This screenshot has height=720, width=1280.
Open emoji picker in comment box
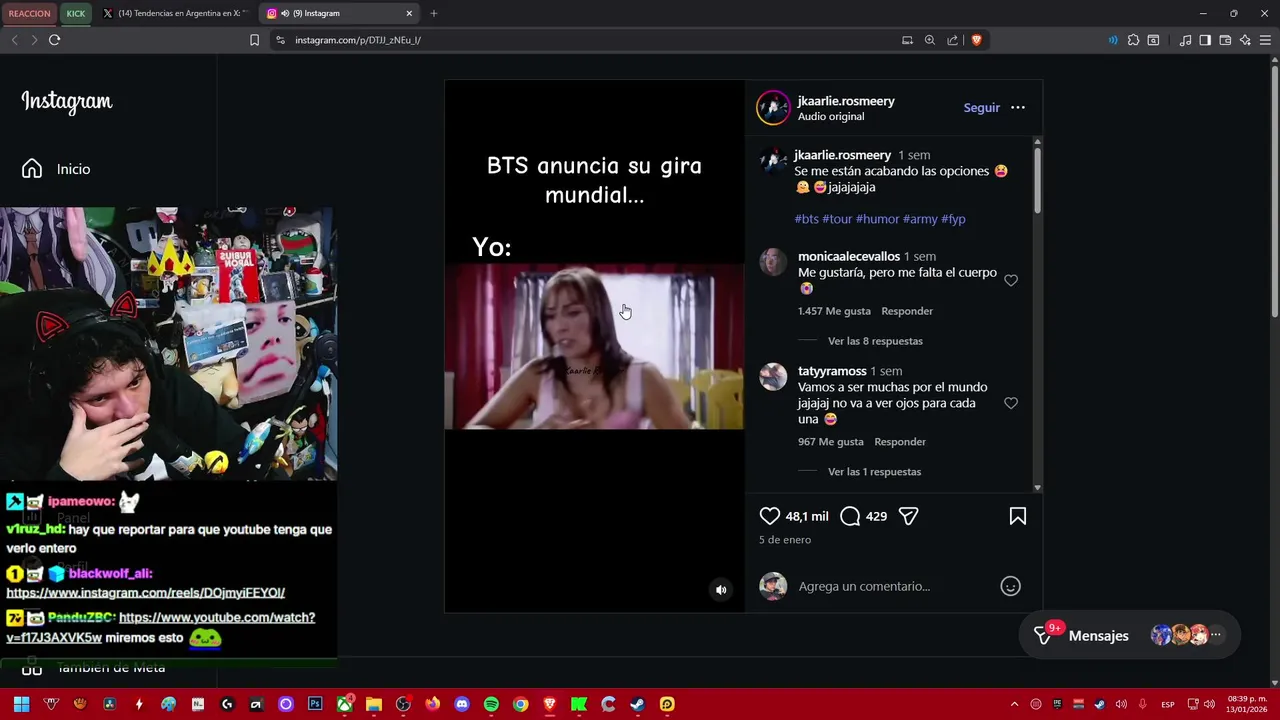pyautogui.click(x=1010, y=586)
